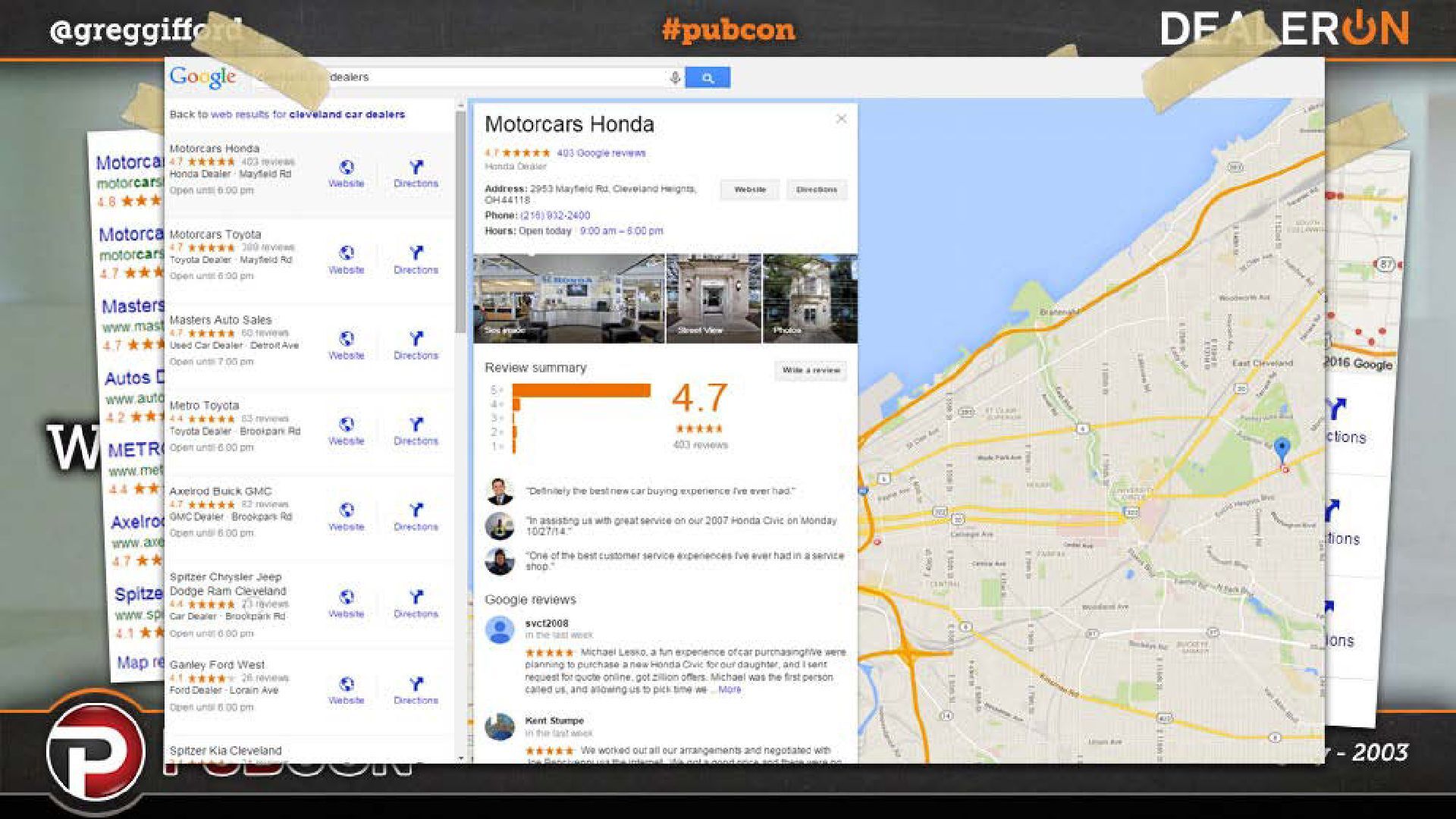
Task: Select Spitzer Chrysler Jeep Dodge Ram Cleveland title
Action: pos(227,584)
